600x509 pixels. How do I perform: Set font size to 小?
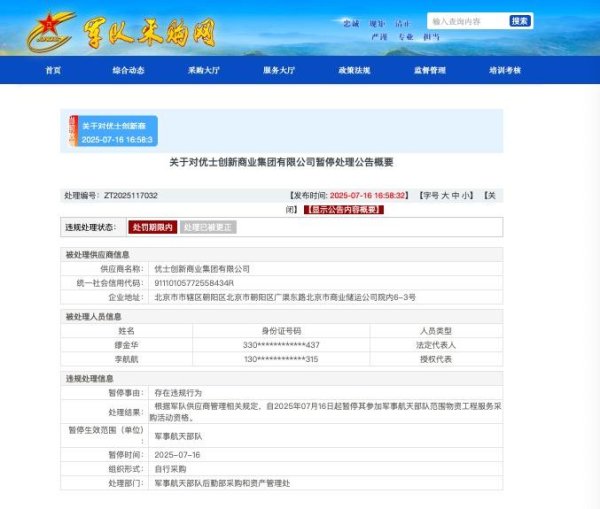tap(465, 195)
